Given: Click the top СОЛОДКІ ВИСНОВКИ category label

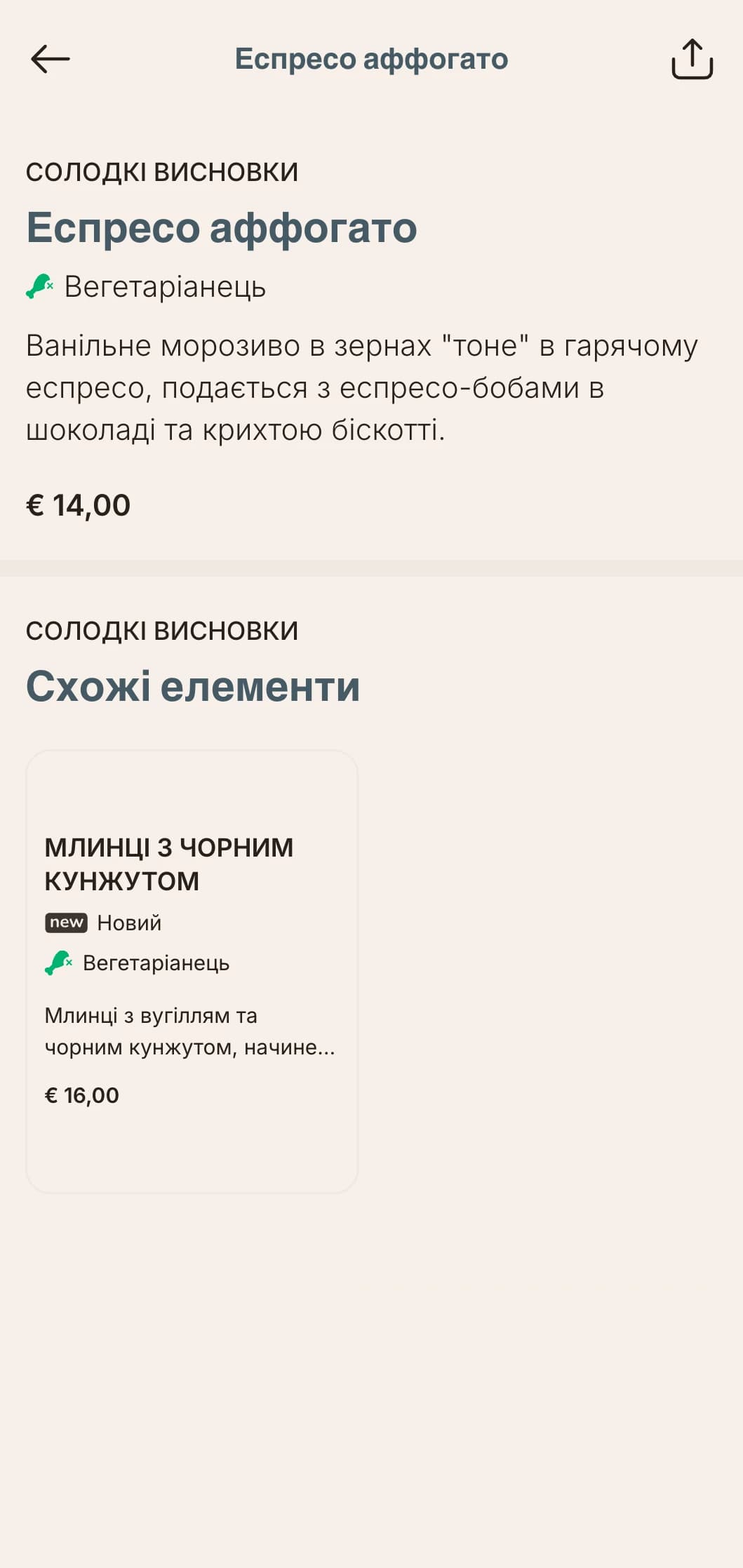Looking at the screenshot, I should coord(162,172).
